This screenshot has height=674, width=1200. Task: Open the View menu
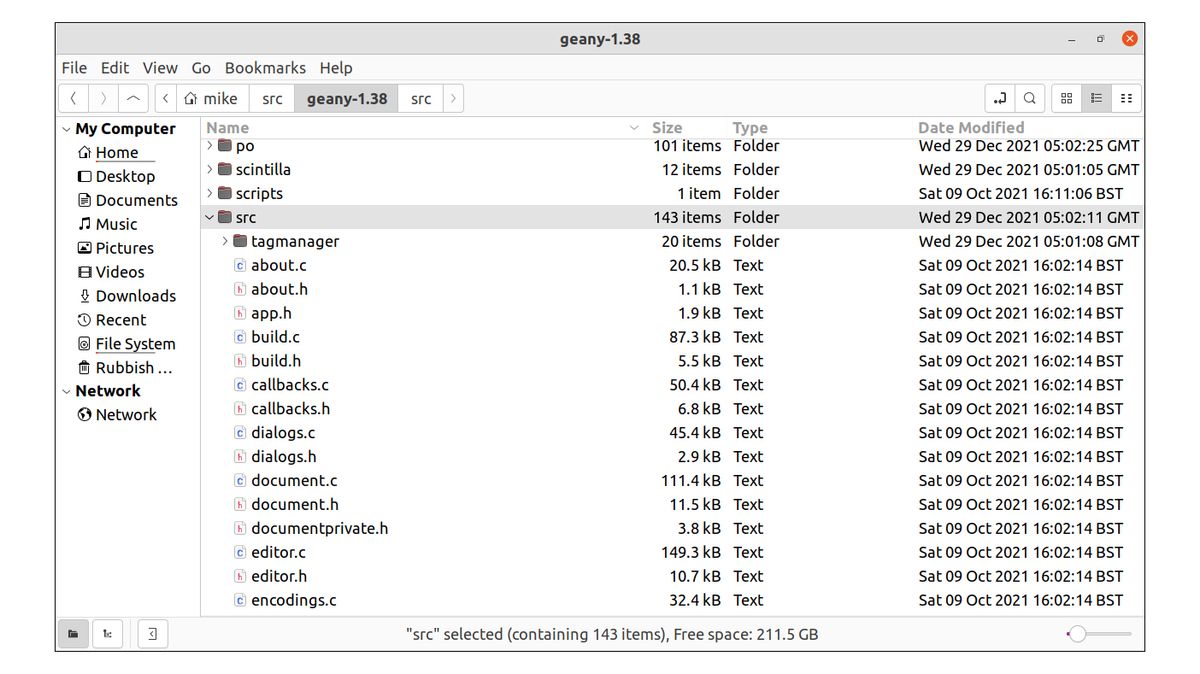coord(160,67)
